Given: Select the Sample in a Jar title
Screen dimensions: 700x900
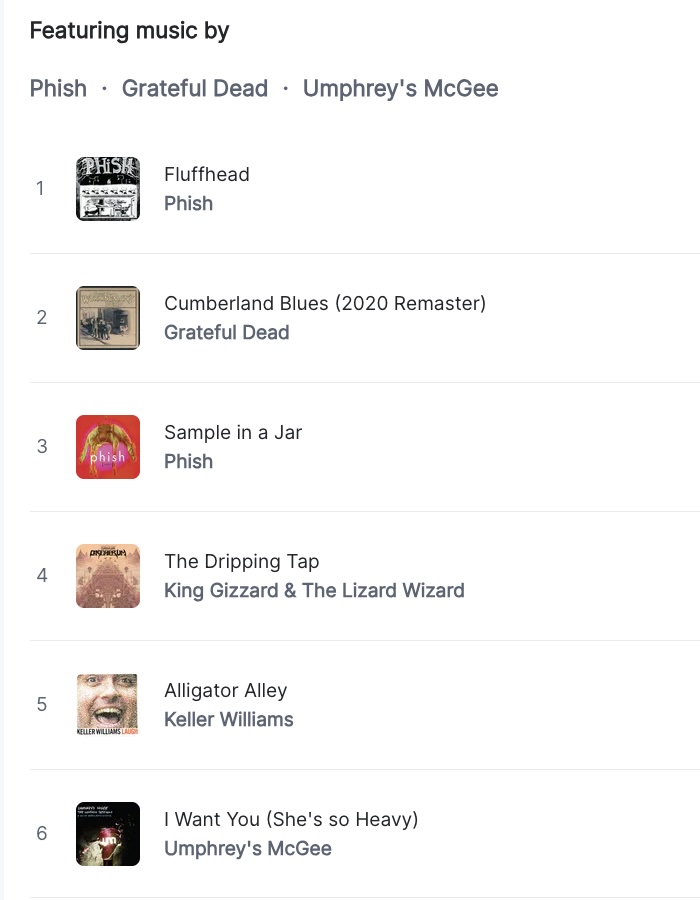Looking at the screenshot, I should click(233, 432).
